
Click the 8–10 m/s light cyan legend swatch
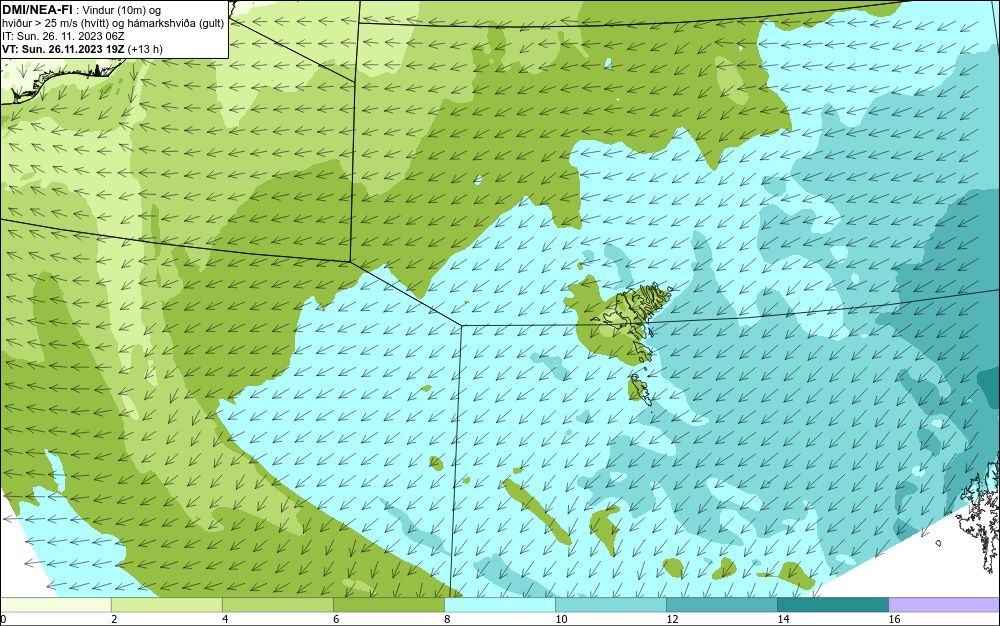[x=499, y=604]
